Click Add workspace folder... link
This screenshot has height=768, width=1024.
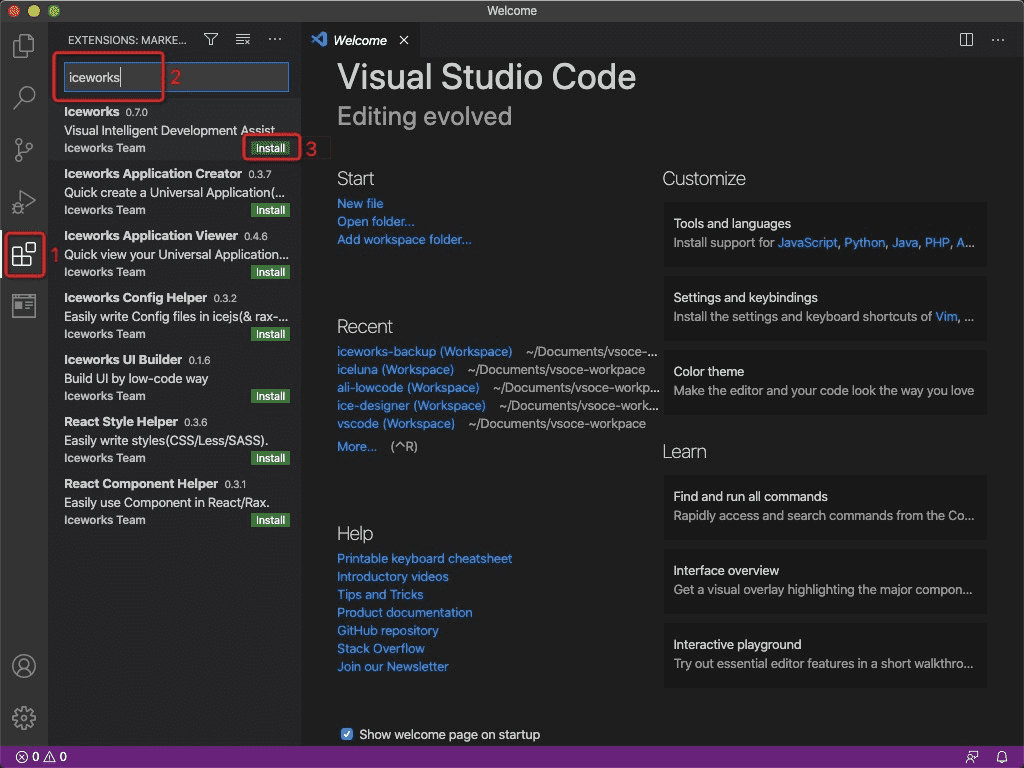pyautogui.click(x=404, y=240)
